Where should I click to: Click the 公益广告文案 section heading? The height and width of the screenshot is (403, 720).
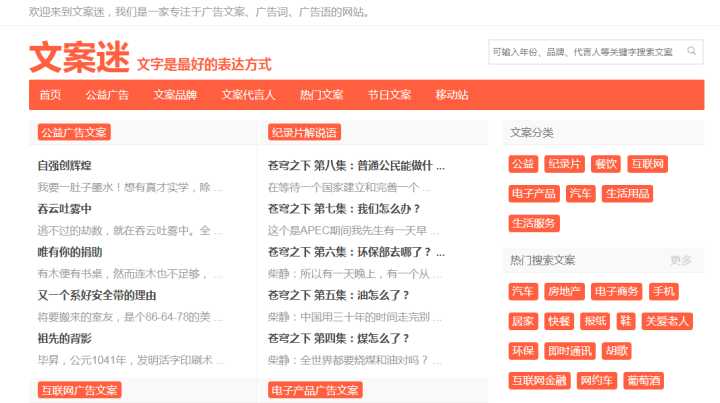click(74, 133)
